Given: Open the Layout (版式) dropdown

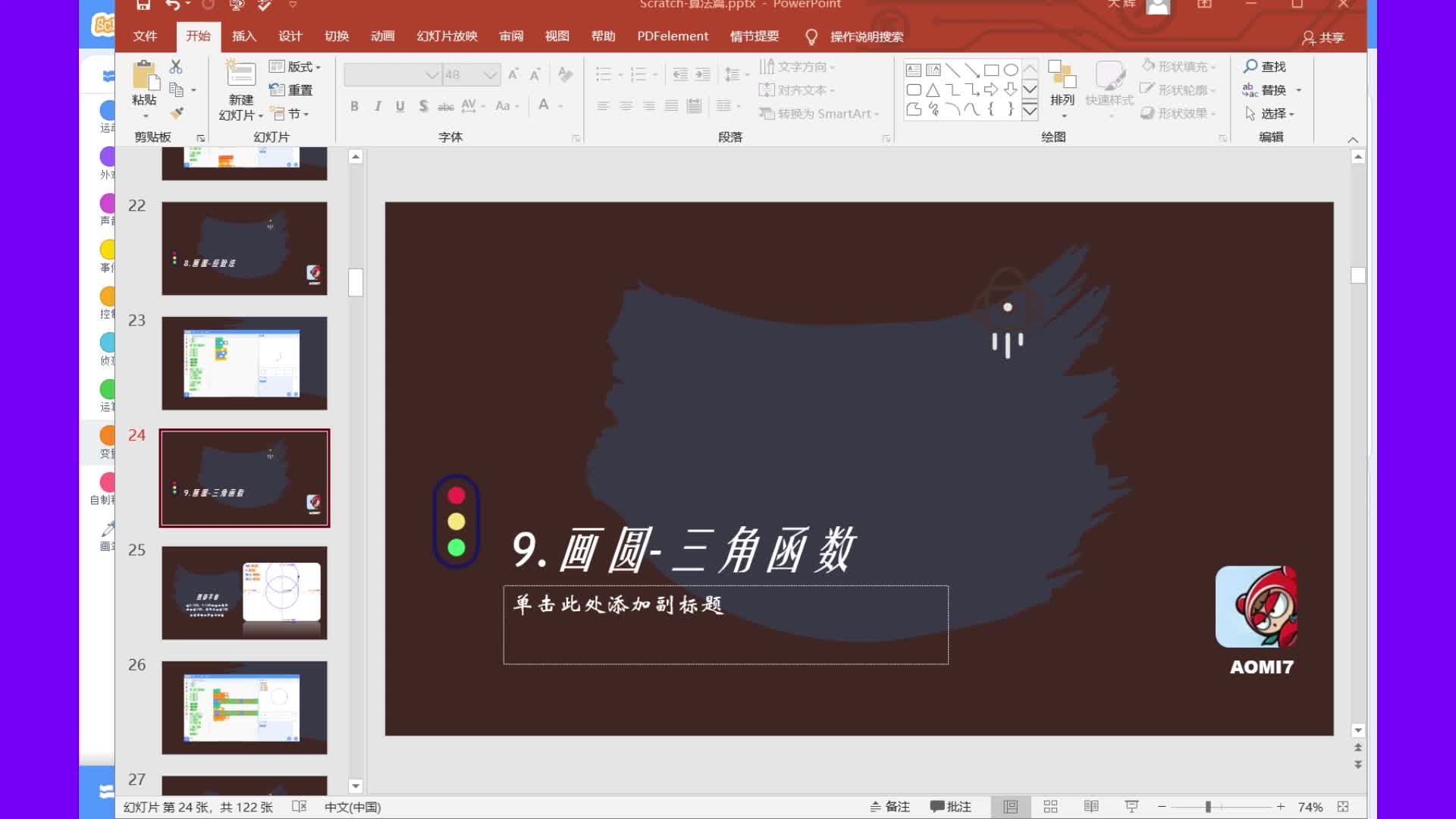Looking at the screenshot, I should (x=296, y=67).
